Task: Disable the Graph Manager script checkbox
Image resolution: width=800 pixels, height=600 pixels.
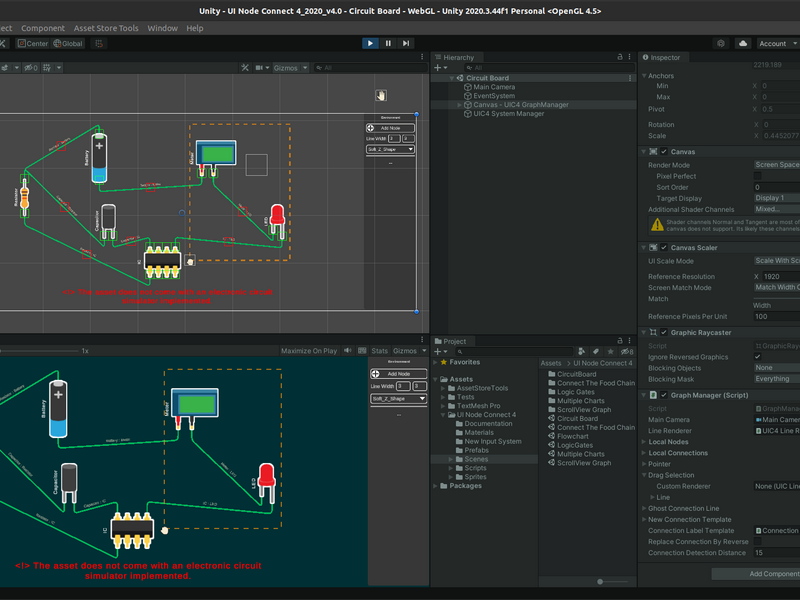Action: pyautogui.click(x=664, y=395)
